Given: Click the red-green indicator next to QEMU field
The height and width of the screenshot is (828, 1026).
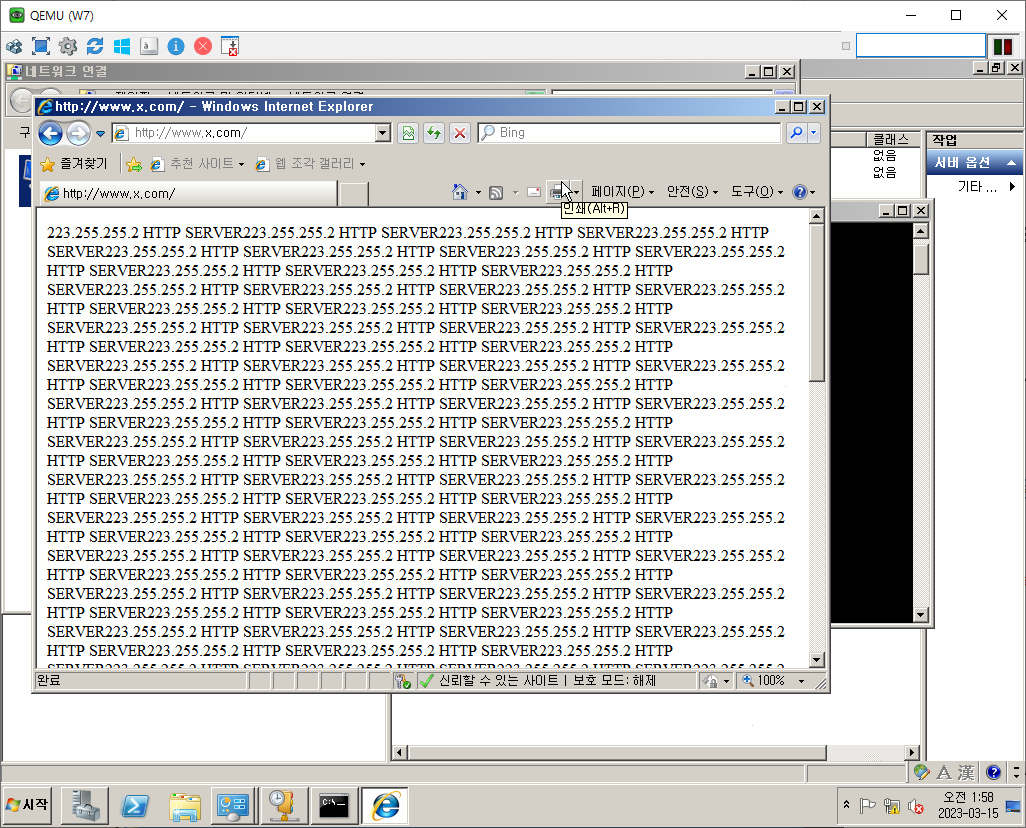Looking at the screenshot, I should tap(1003, 46).
